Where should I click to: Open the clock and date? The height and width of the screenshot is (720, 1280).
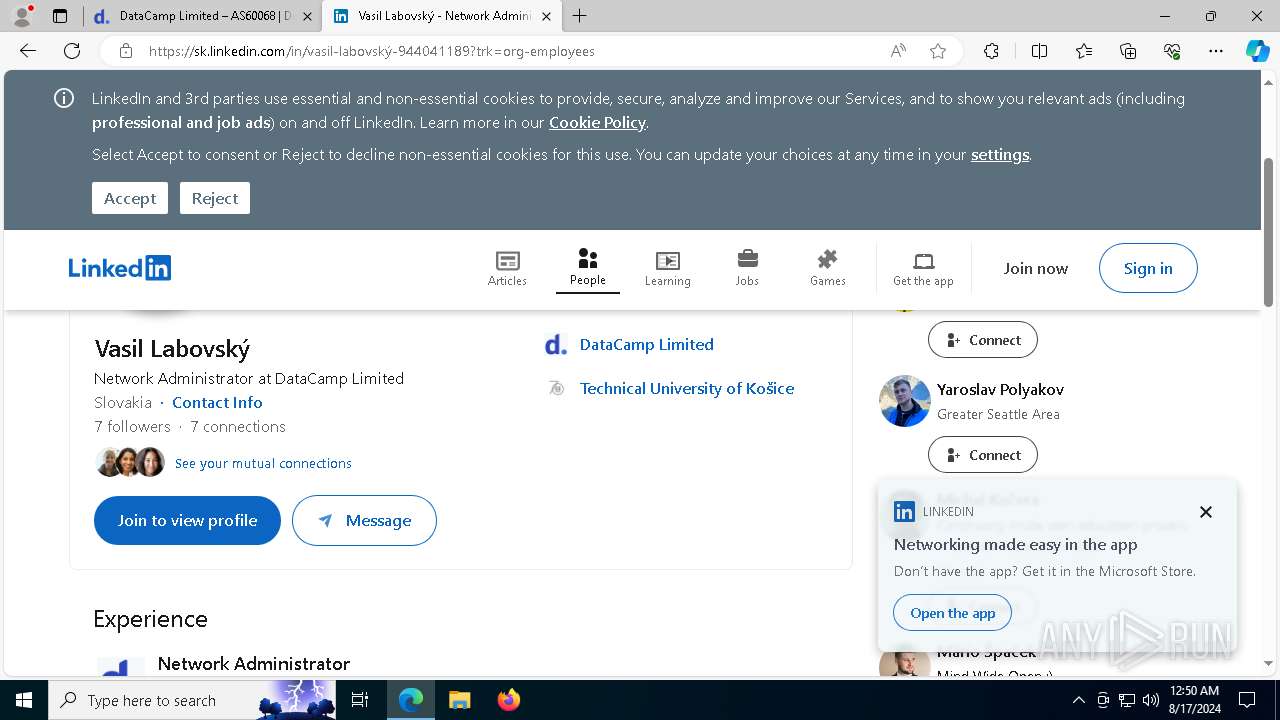(x=1194, y=700)
